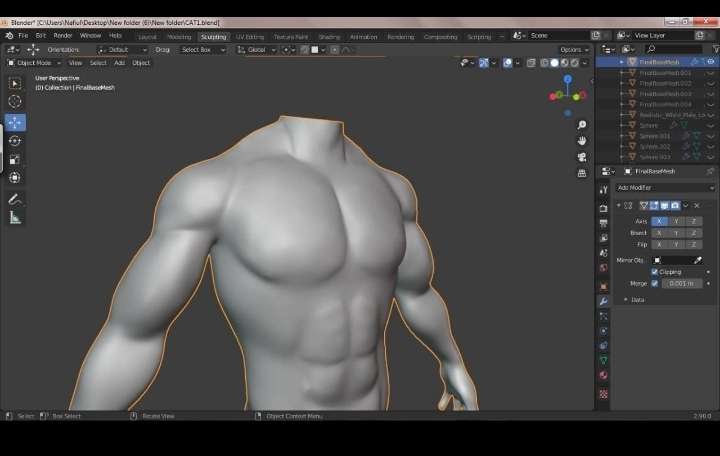Open the Tool properties tab

click(604, 190)
